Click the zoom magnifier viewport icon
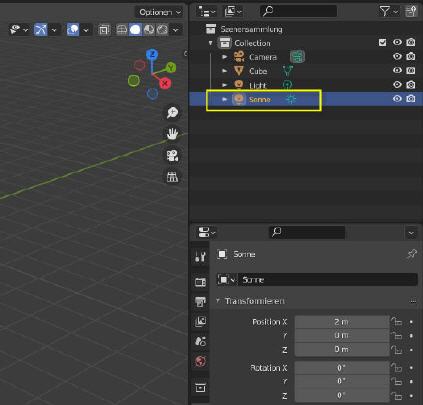The image size is (423, 405). click(x=172, y=113)
